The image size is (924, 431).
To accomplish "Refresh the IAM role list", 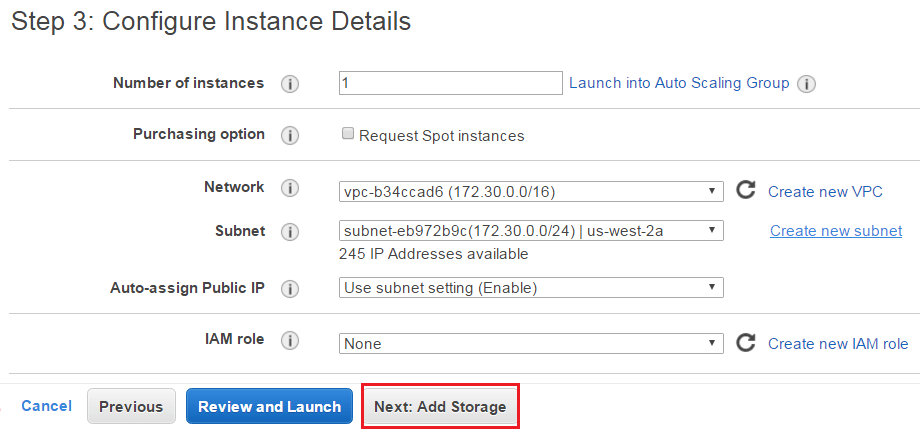I will [x=745, y=343].
